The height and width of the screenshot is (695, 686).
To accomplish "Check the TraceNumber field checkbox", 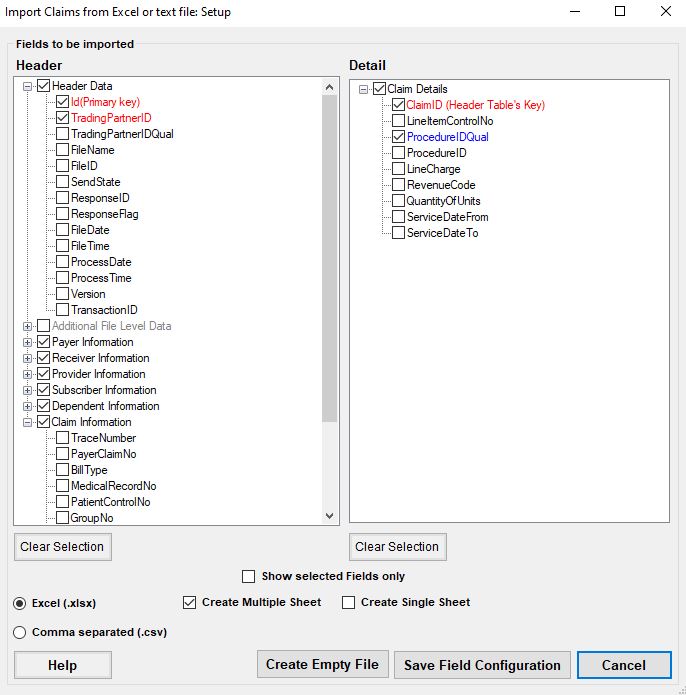I will pos(62,437).
